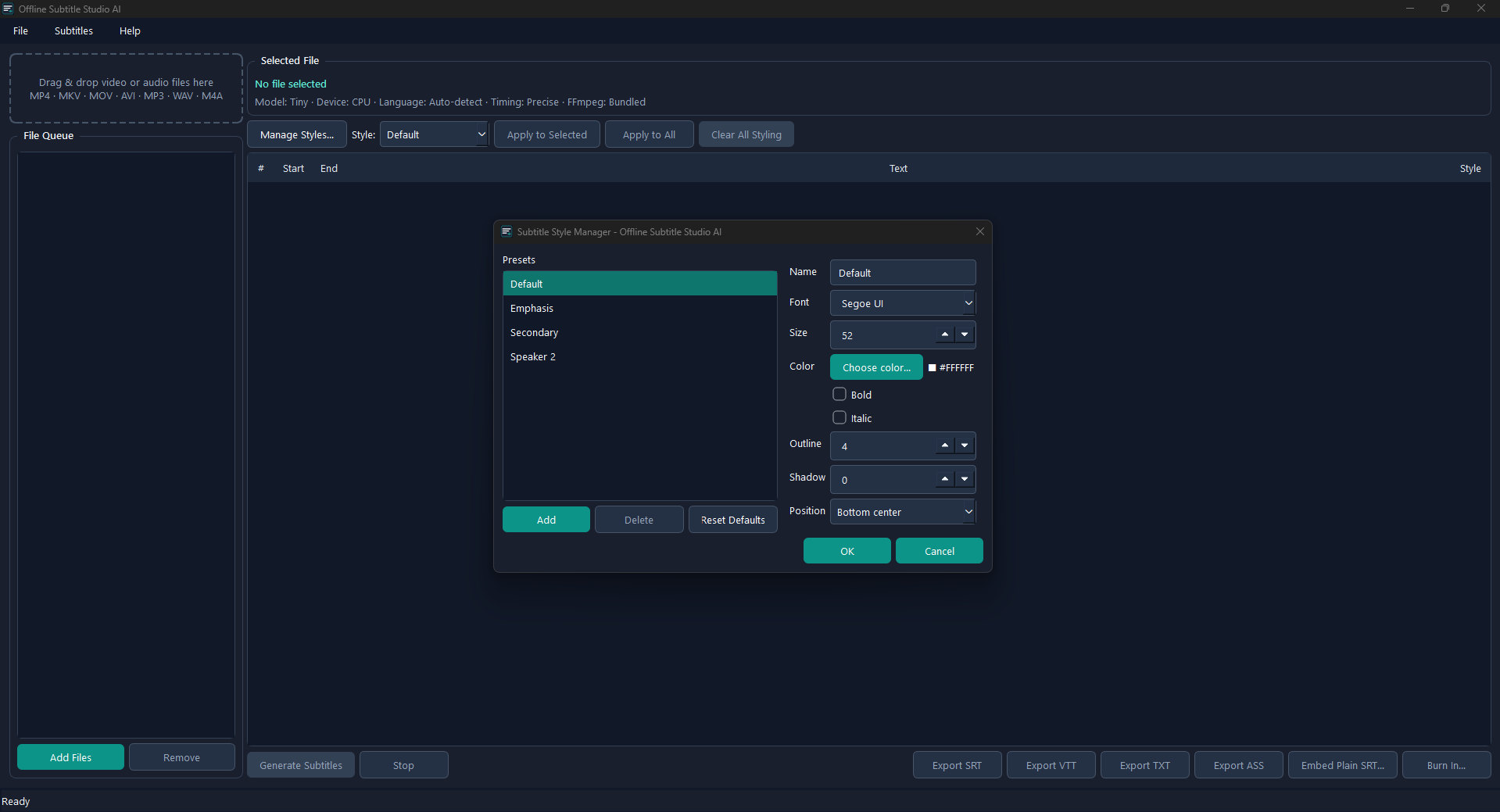Restore down the main application window

click(1445, 9)
